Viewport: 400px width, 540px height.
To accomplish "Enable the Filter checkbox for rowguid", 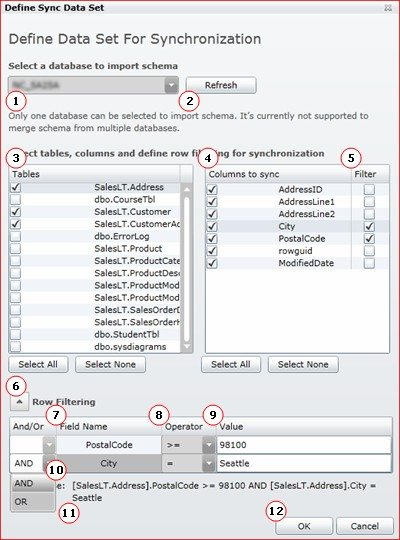I will [369, 251].
